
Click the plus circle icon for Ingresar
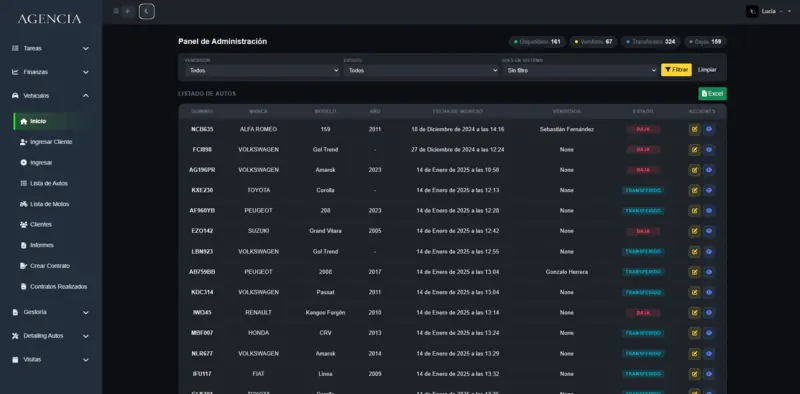(23, 163)
